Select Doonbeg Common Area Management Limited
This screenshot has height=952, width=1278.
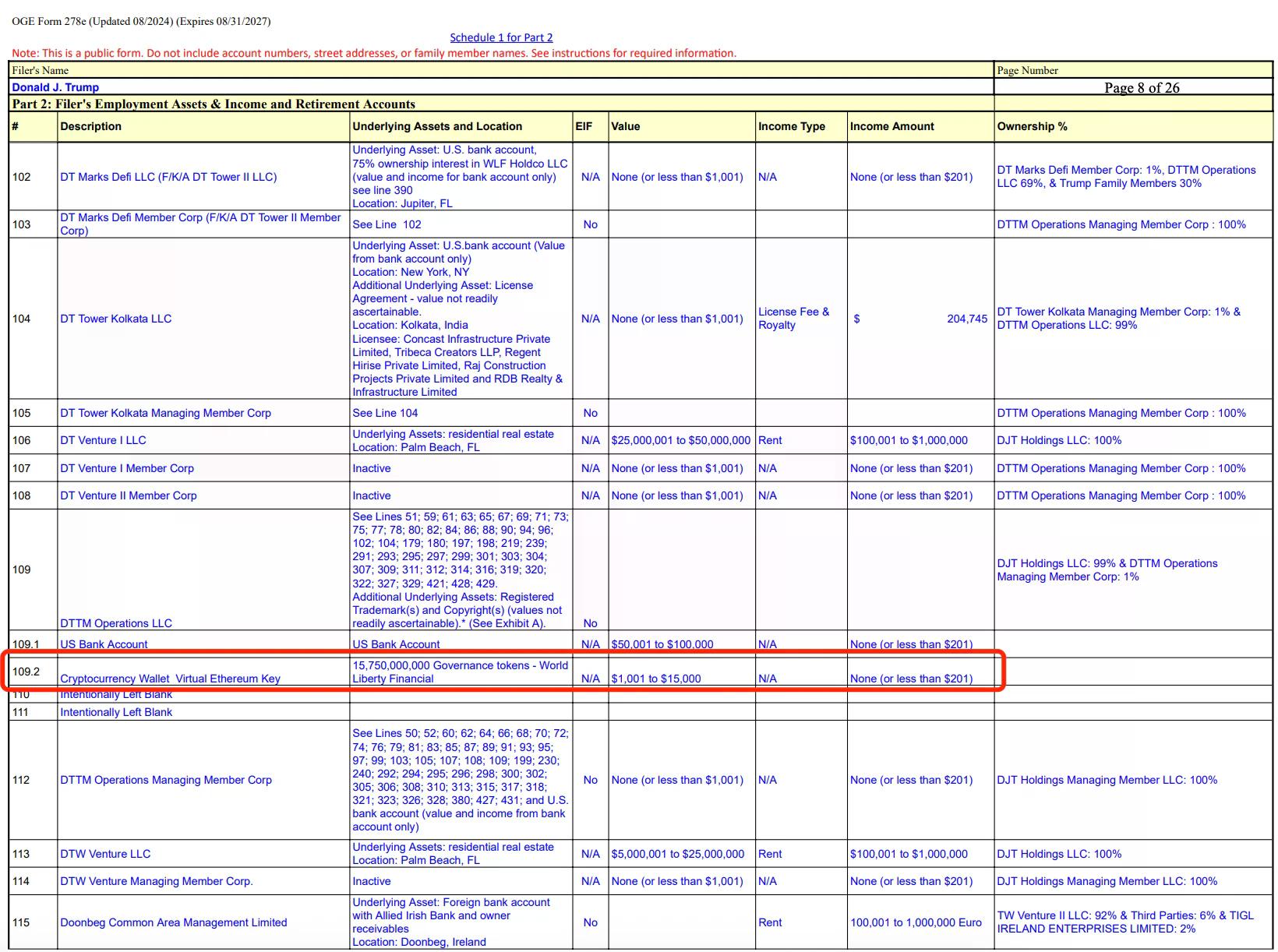174,922
